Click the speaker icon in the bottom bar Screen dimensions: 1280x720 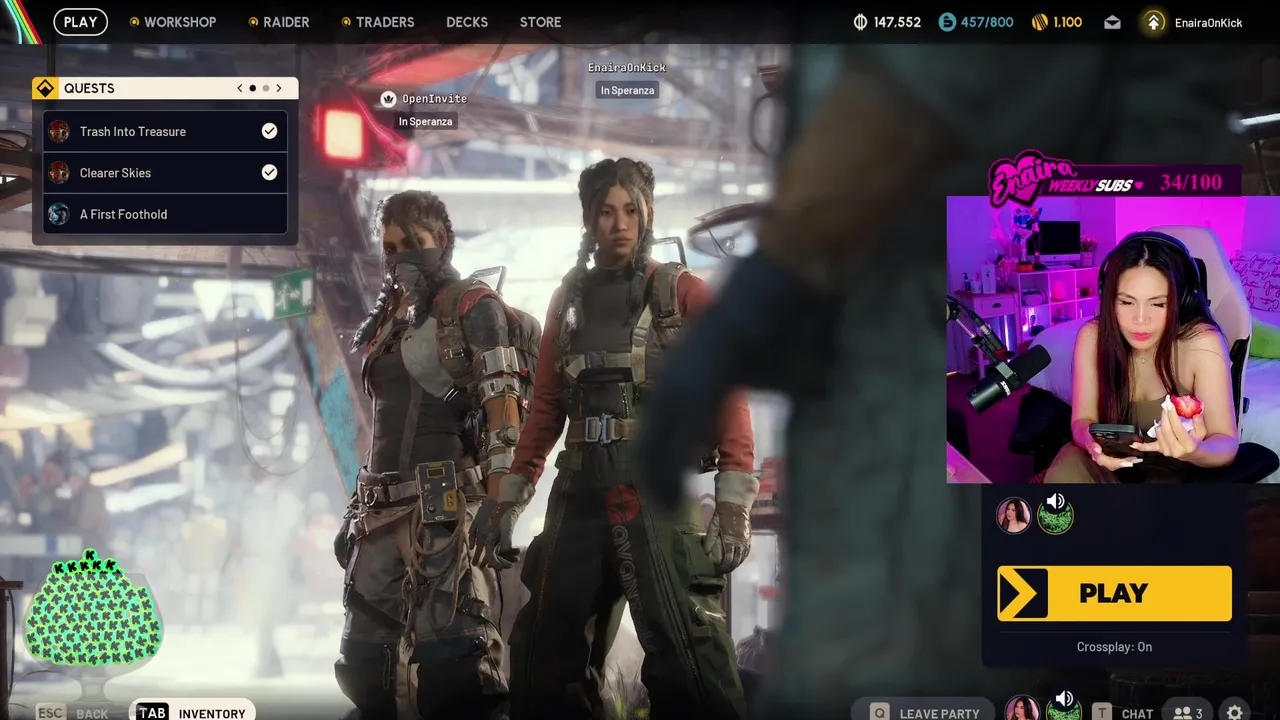[1064, 699]
